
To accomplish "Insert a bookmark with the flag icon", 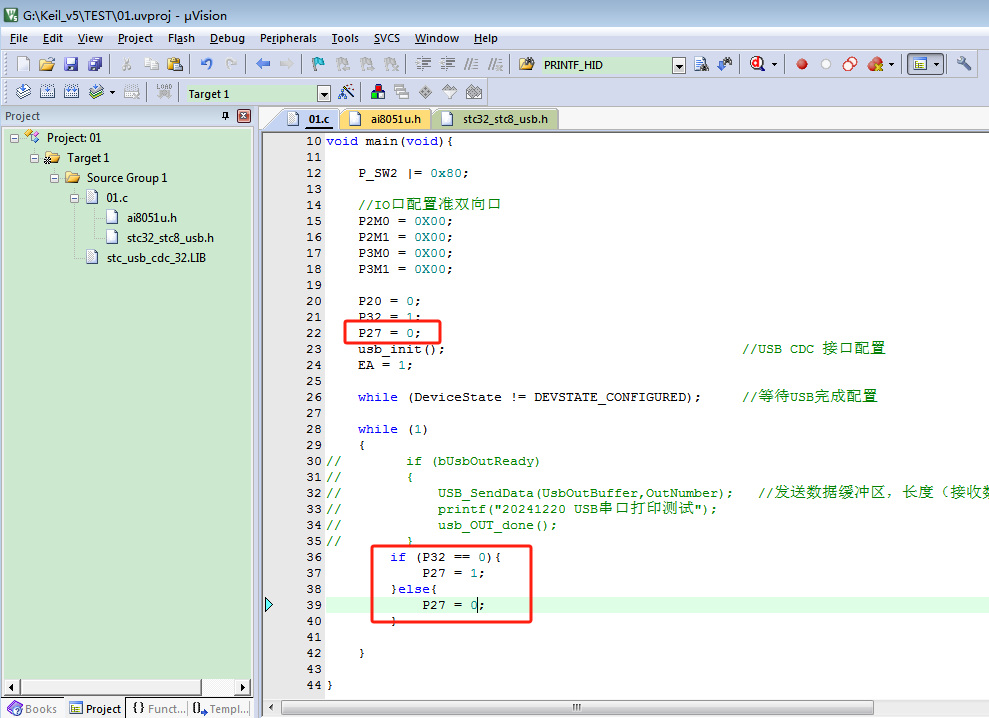I will click(x=318, y=64).
